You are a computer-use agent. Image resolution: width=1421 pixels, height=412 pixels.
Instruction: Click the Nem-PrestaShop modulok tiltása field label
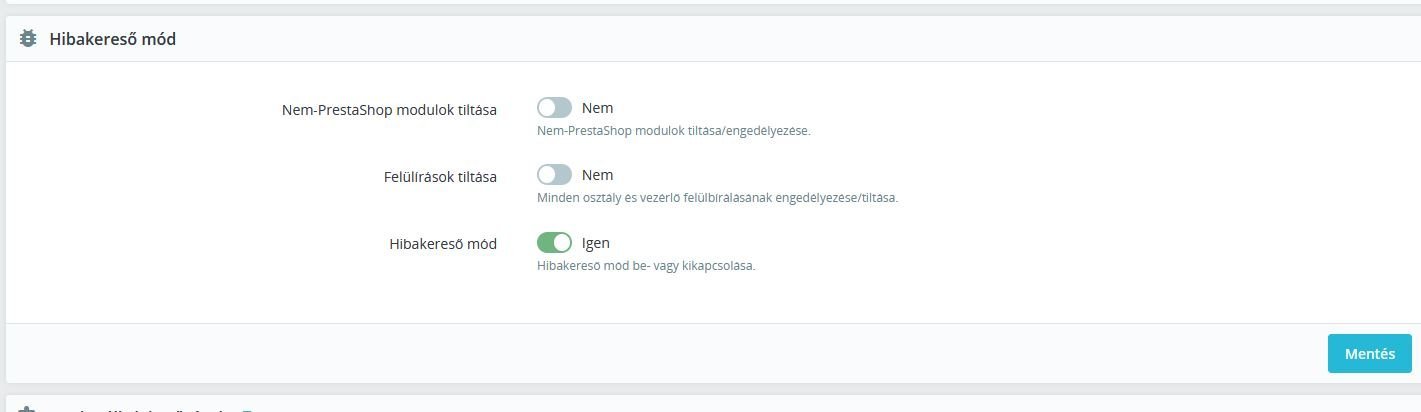point(389,109)
